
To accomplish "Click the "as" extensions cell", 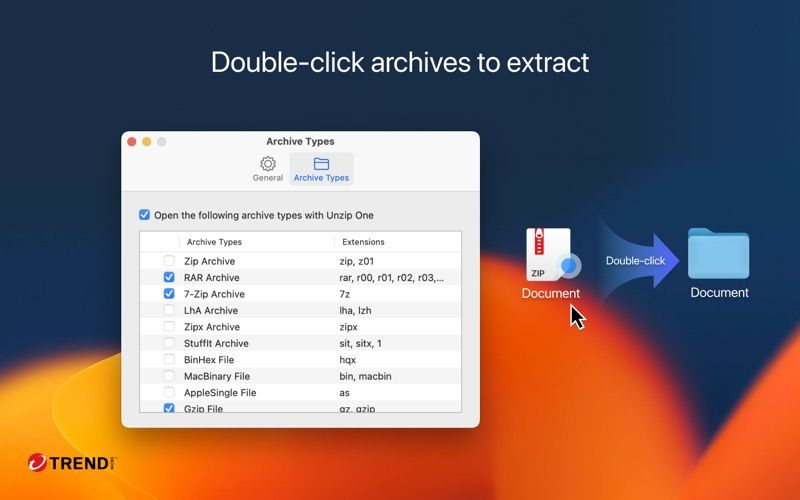I will point(344,392).
